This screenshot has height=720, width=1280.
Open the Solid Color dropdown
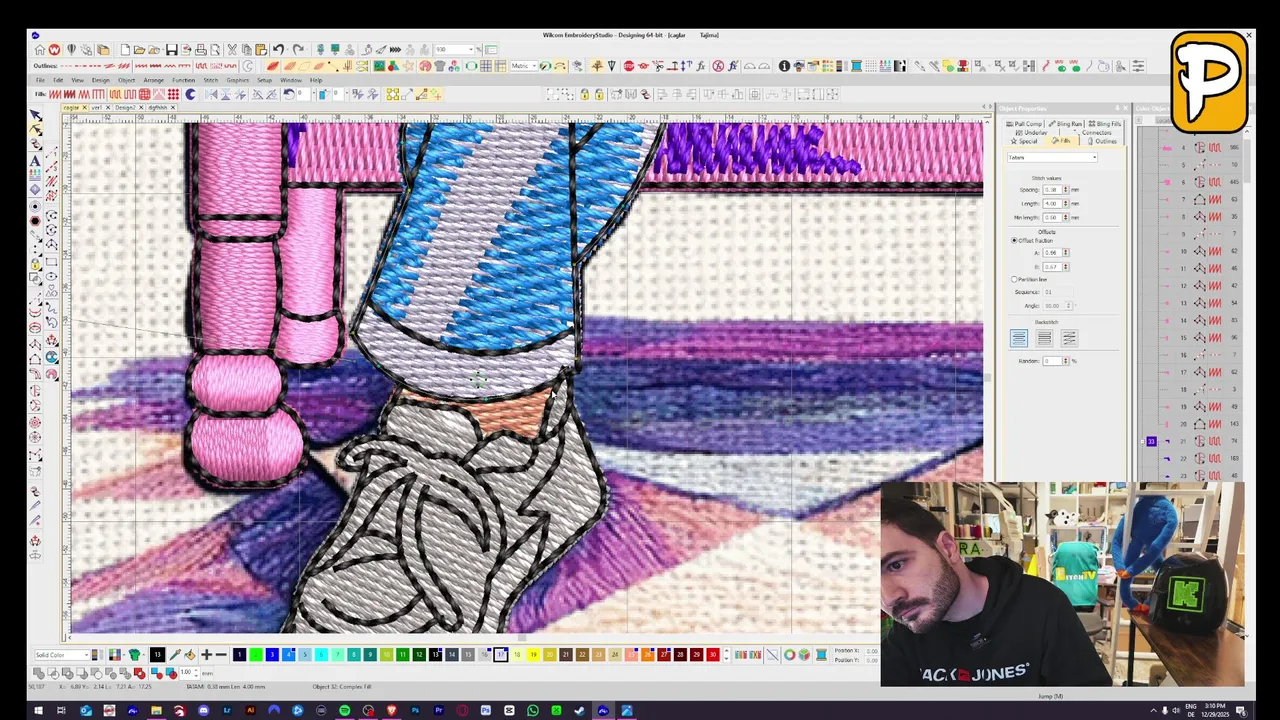pyautogui.click(x=62, y=655)
